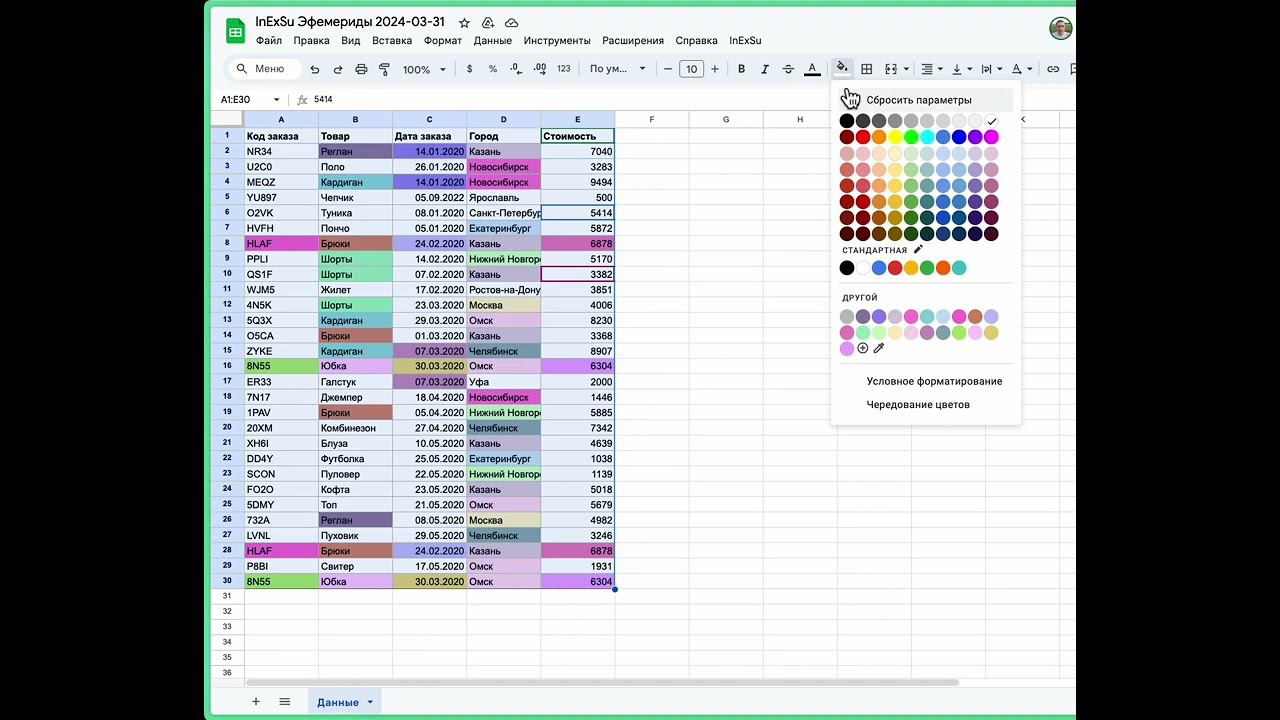Open the Инструменты menu
This screenshot has width=1280, height=720.
coord(557,41)
